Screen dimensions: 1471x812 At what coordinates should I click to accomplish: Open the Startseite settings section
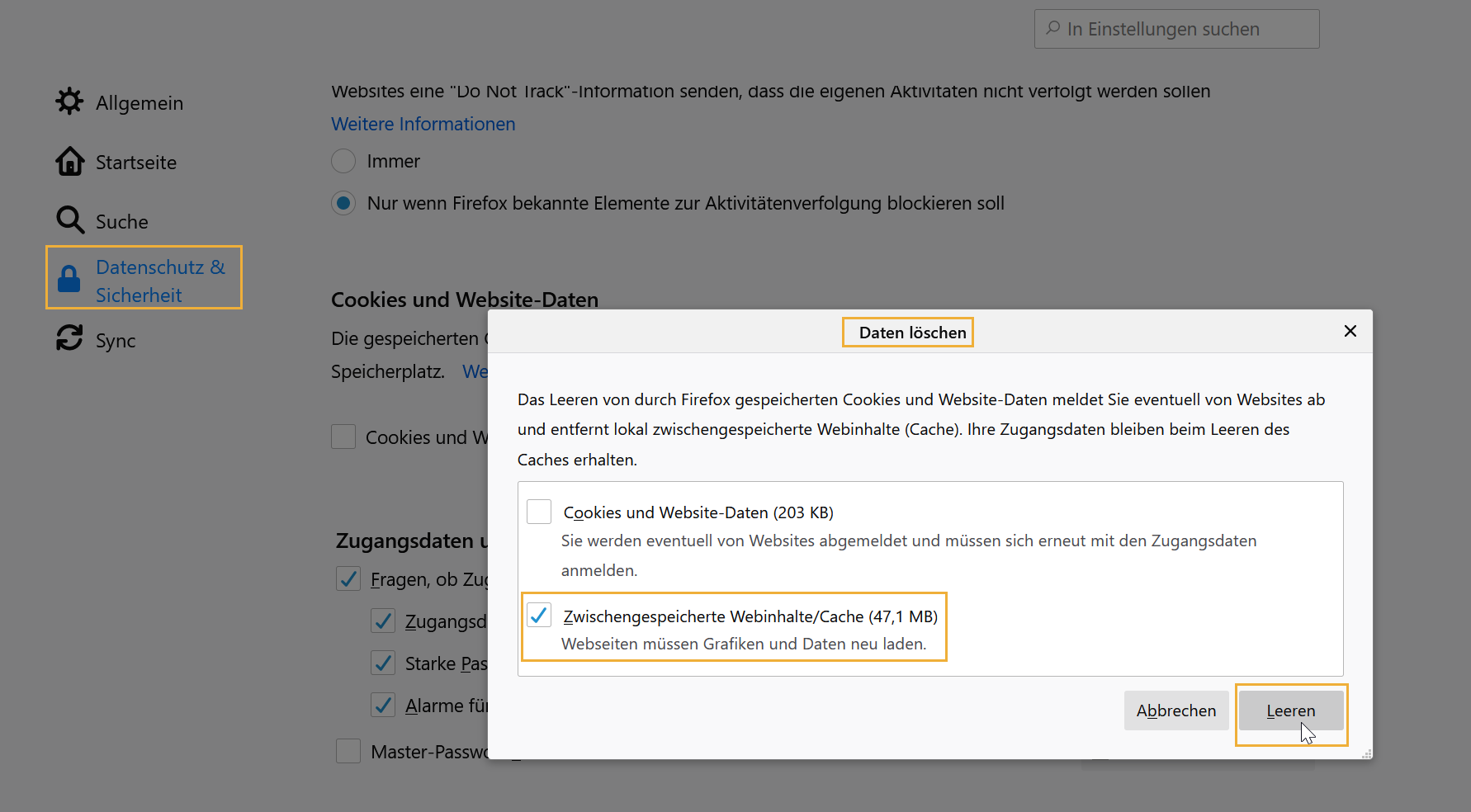coord(135,162)
